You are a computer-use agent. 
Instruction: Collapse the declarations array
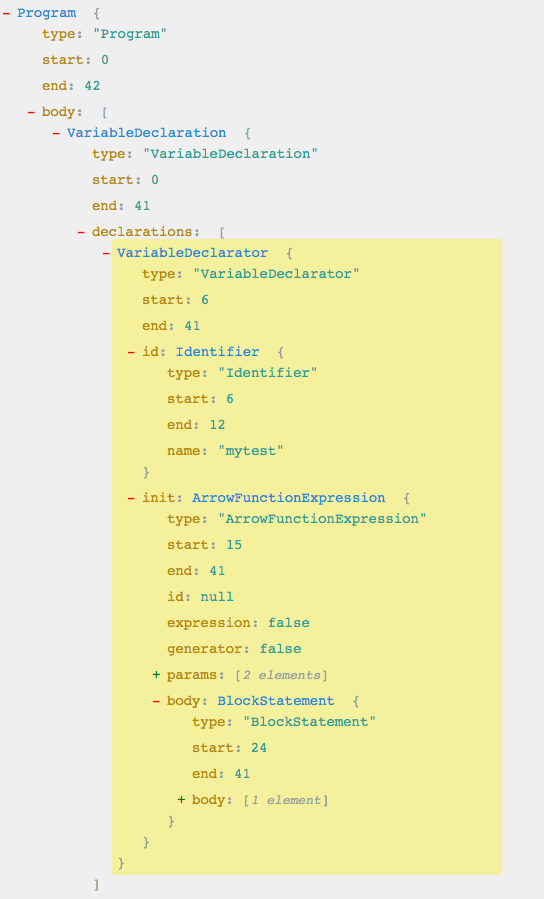coord(81,232)
